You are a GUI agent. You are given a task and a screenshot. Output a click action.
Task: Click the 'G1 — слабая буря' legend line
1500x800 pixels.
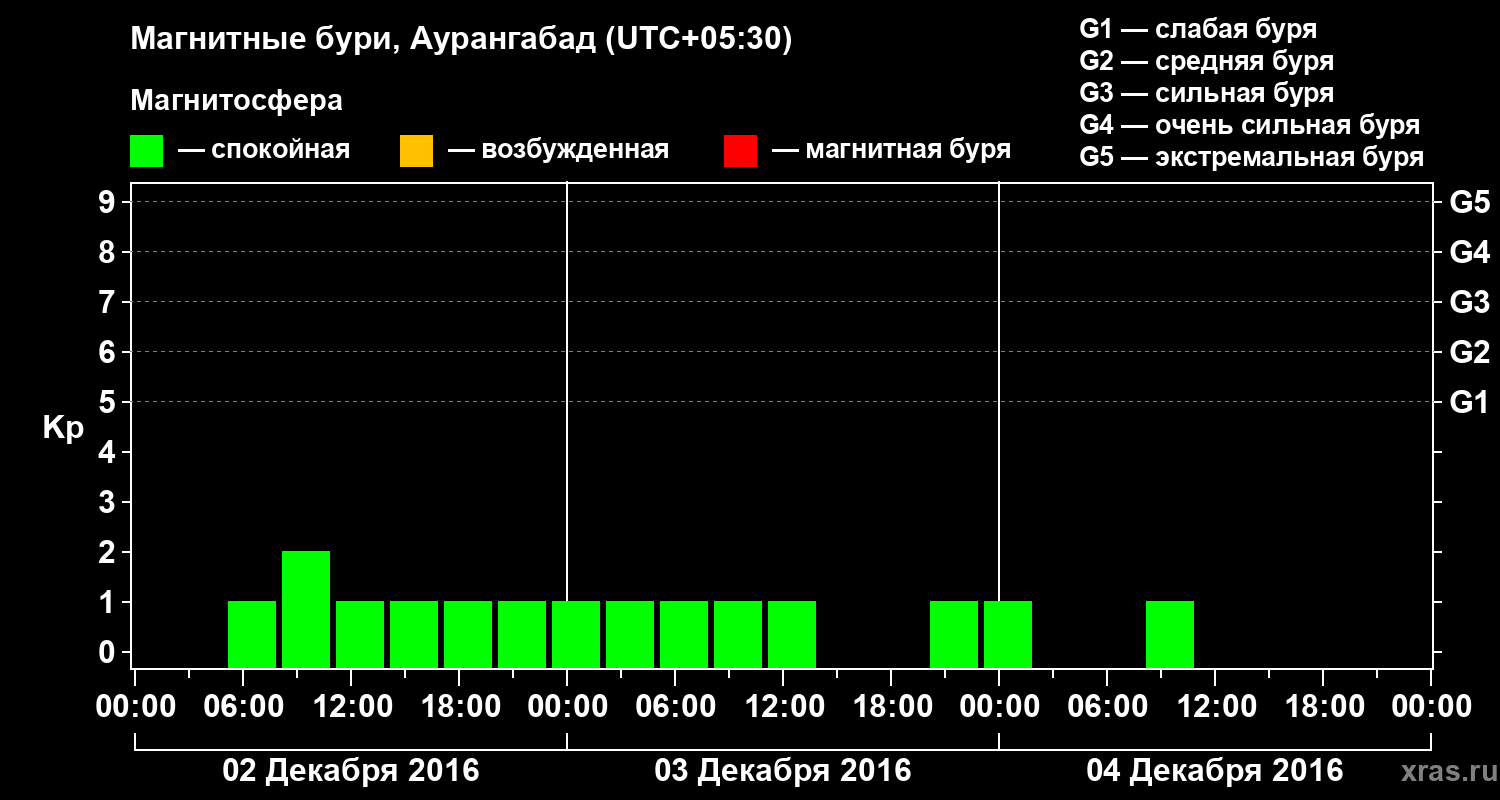click(x=1198, y=29)
